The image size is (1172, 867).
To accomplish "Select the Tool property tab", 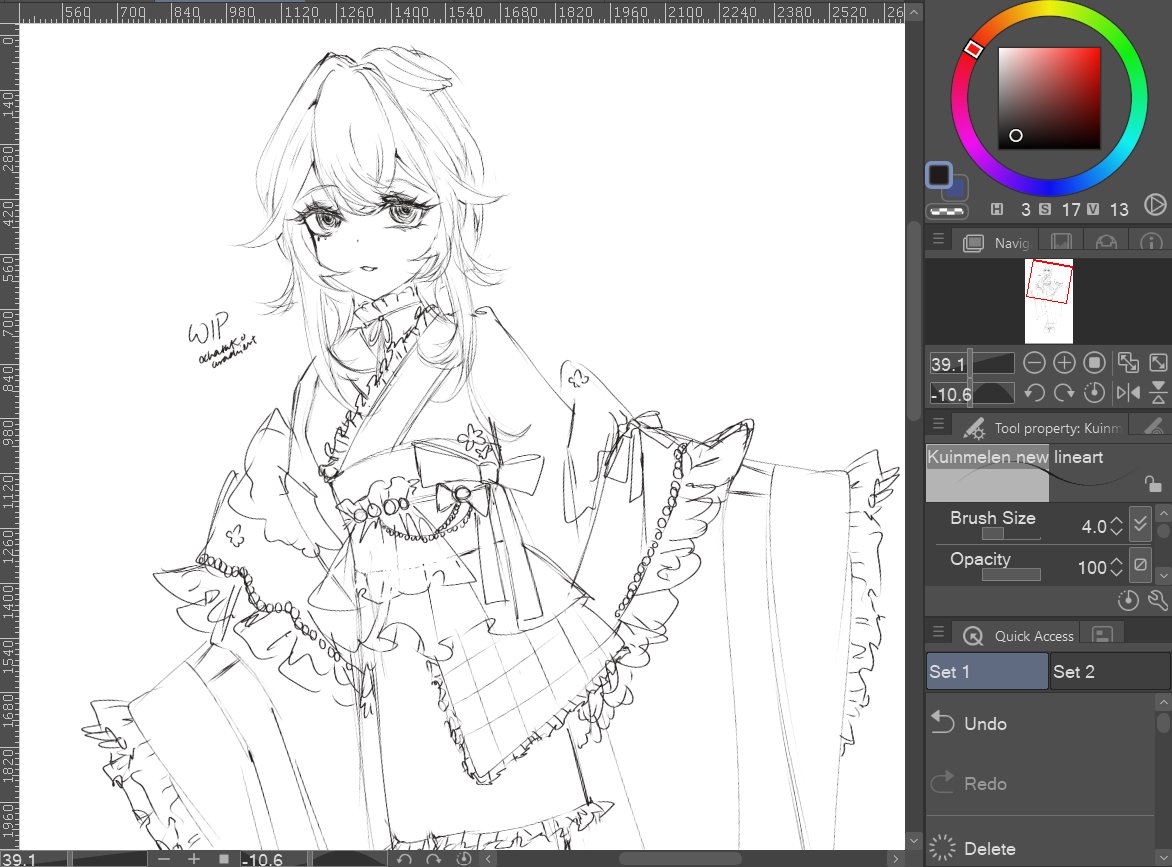I will coord(1040,428).
